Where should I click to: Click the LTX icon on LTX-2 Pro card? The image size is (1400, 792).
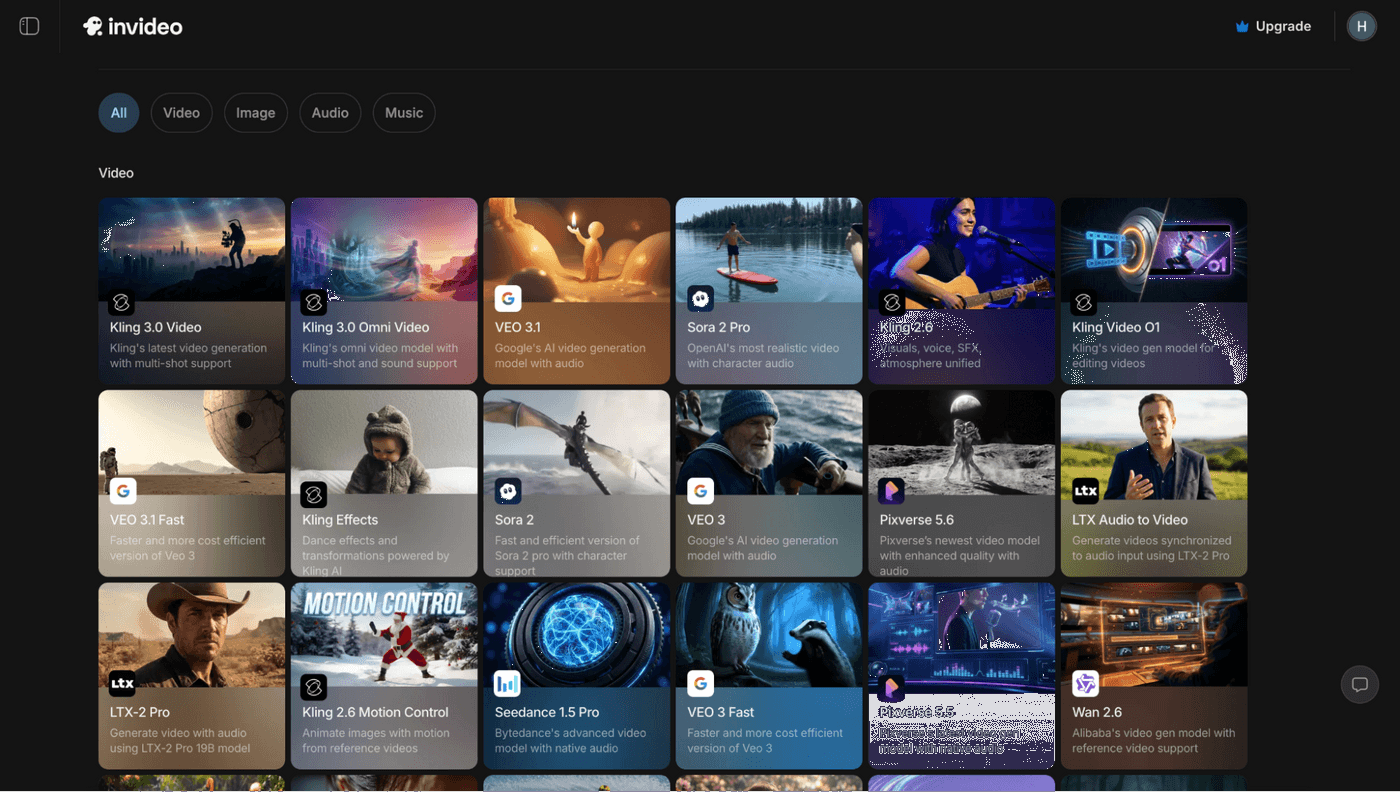pyautogui.click(x=122, y=684)
